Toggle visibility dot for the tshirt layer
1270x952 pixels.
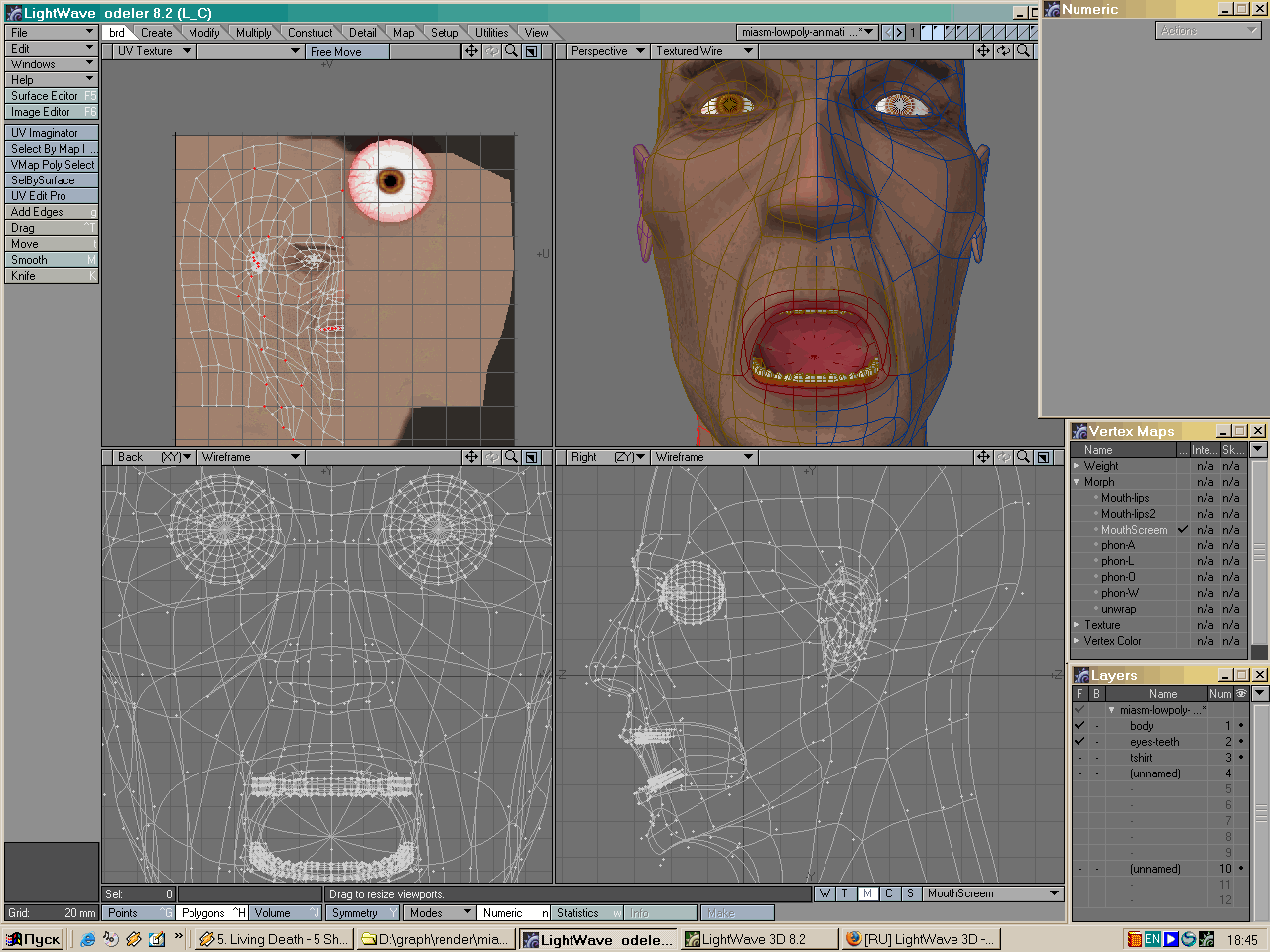[1240, 758]
